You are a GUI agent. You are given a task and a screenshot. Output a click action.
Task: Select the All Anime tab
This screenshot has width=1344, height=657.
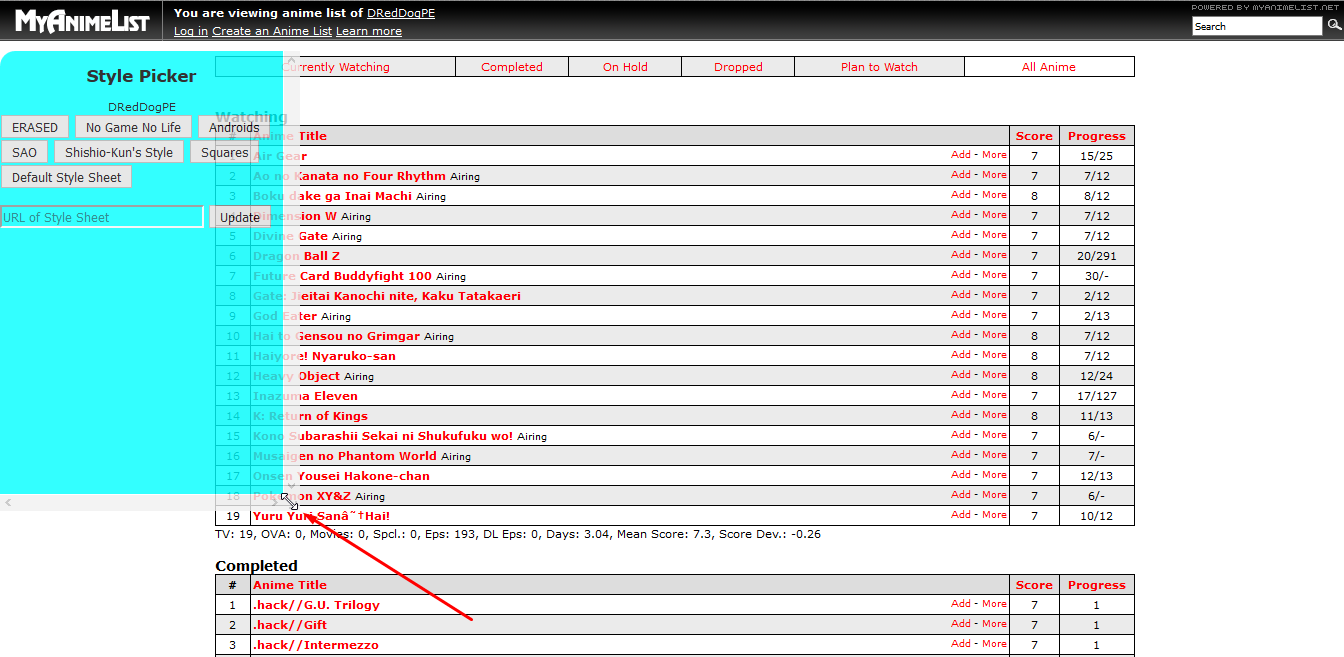(1049, 67)
